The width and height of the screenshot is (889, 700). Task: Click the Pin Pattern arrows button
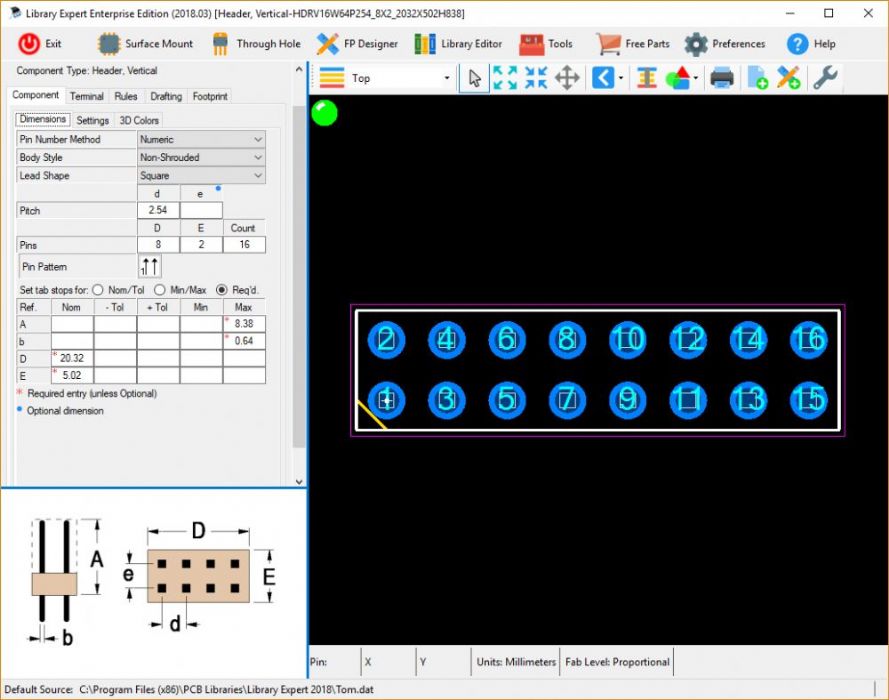(x=149, y=267)
